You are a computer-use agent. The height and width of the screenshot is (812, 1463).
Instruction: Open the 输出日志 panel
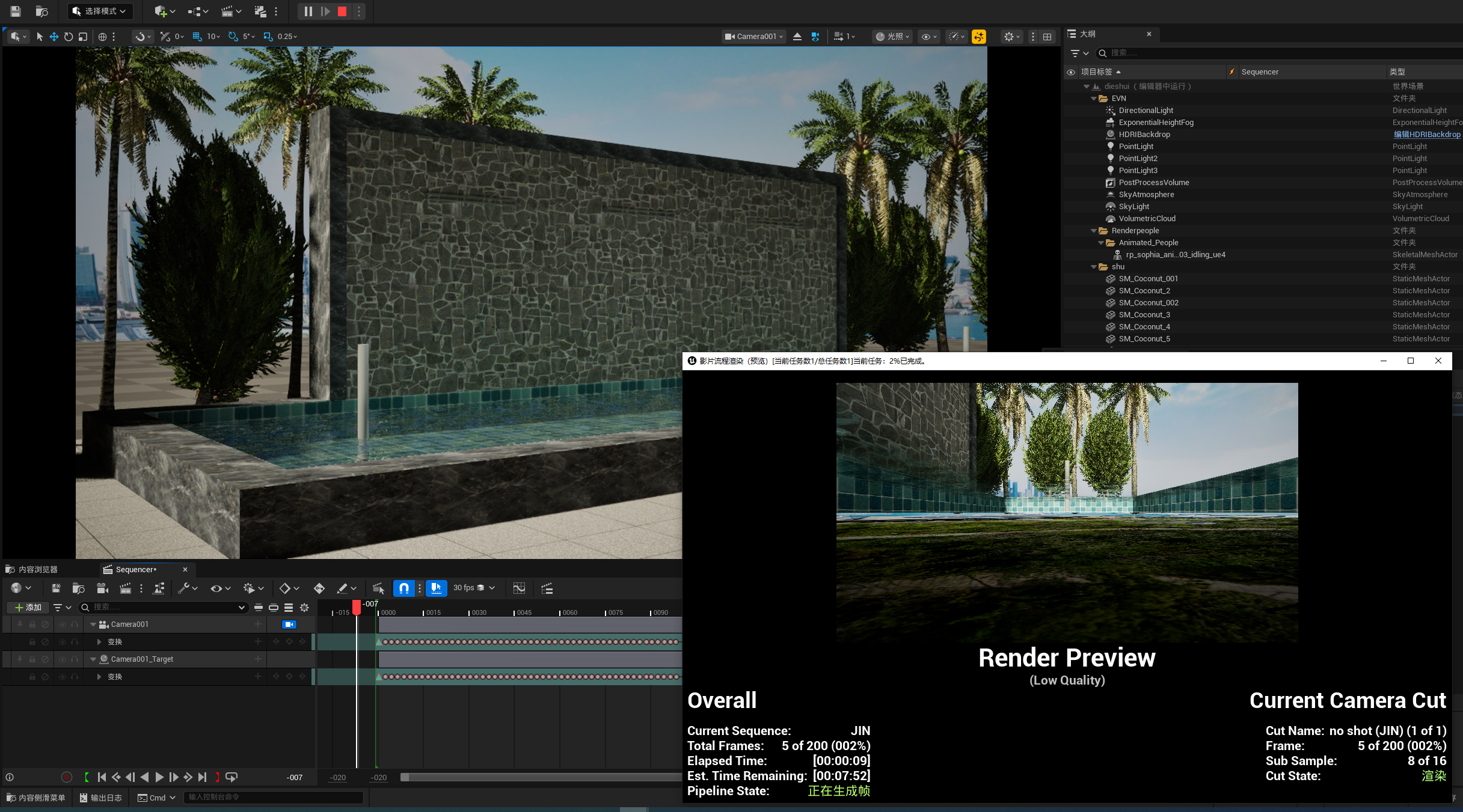click(x=100, y=798)
